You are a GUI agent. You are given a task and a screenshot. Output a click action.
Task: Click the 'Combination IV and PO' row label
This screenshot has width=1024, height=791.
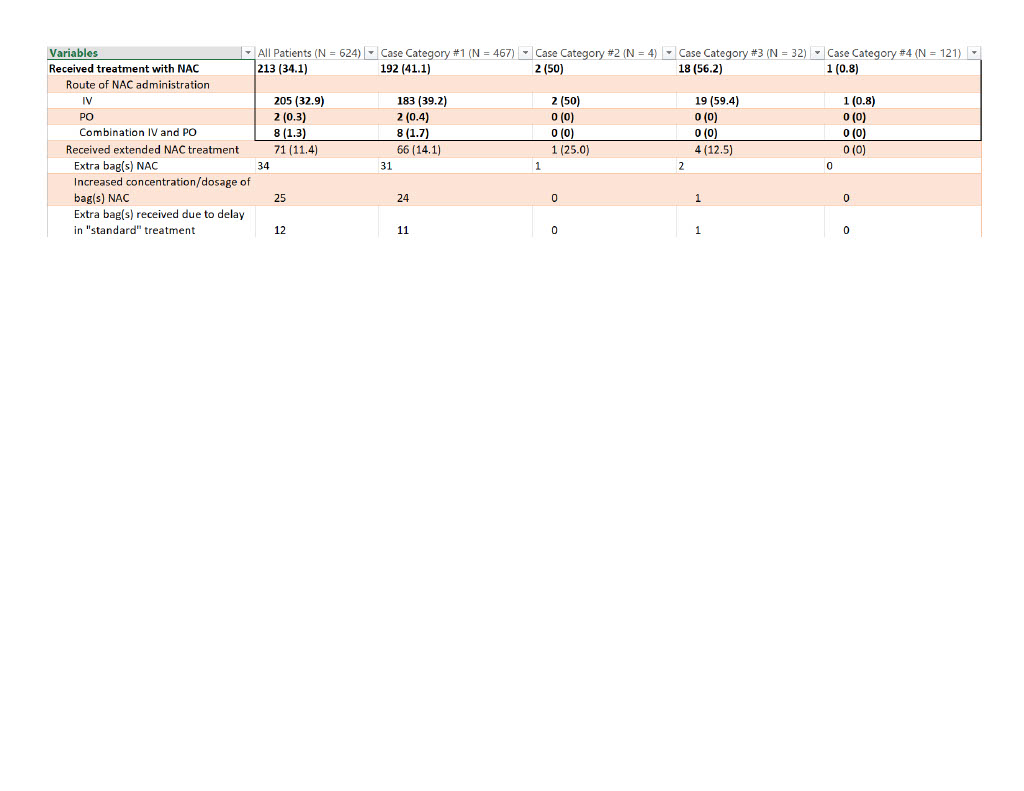(x=138, y=133)
